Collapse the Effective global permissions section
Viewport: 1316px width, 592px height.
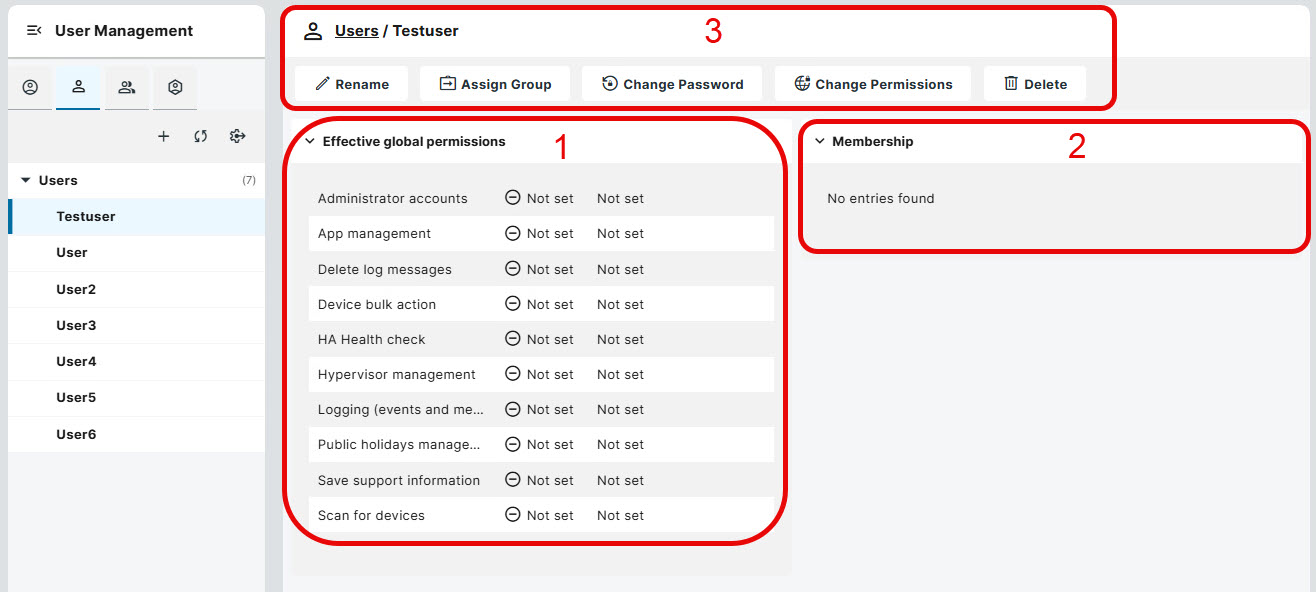(309, 141)
